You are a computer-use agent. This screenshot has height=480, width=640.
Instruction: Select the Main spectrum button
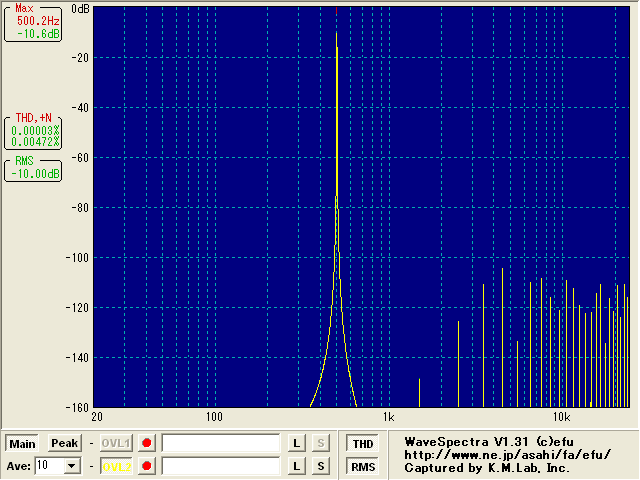pyautogui.click(x=22, y=444)
